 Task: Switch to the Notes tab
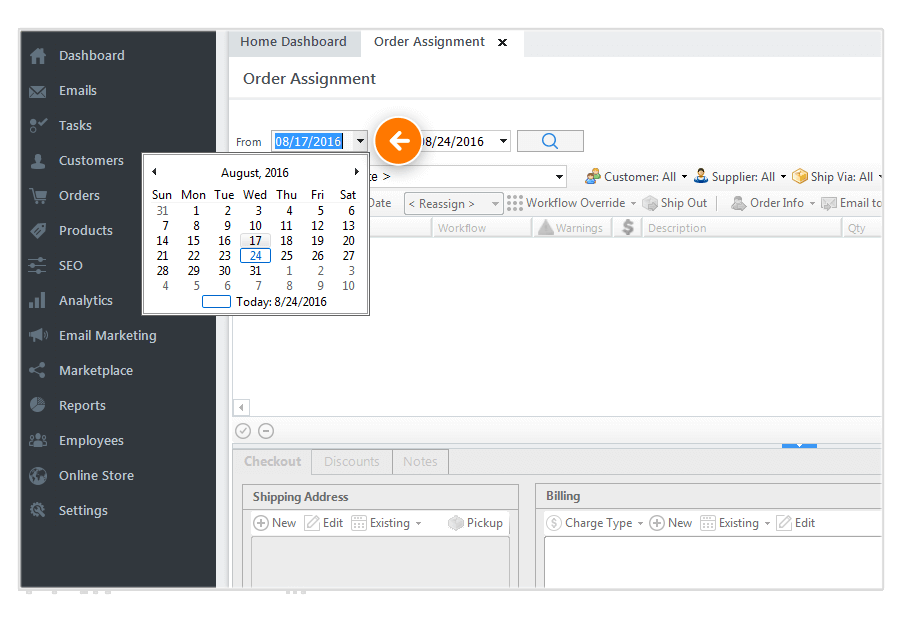(x=420, y=462)
